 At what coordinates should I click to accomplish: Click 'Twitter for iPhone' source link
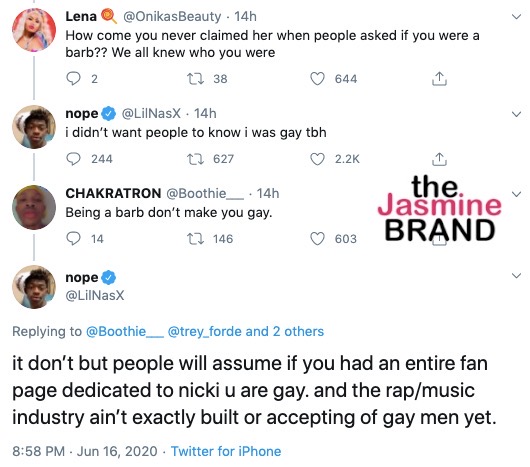[226, 451]
